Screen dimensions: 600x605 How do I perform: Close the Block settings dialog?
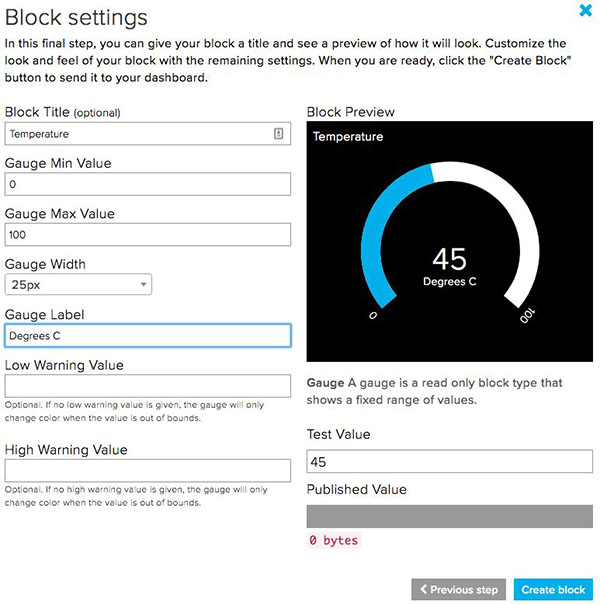tap(585, 11)
